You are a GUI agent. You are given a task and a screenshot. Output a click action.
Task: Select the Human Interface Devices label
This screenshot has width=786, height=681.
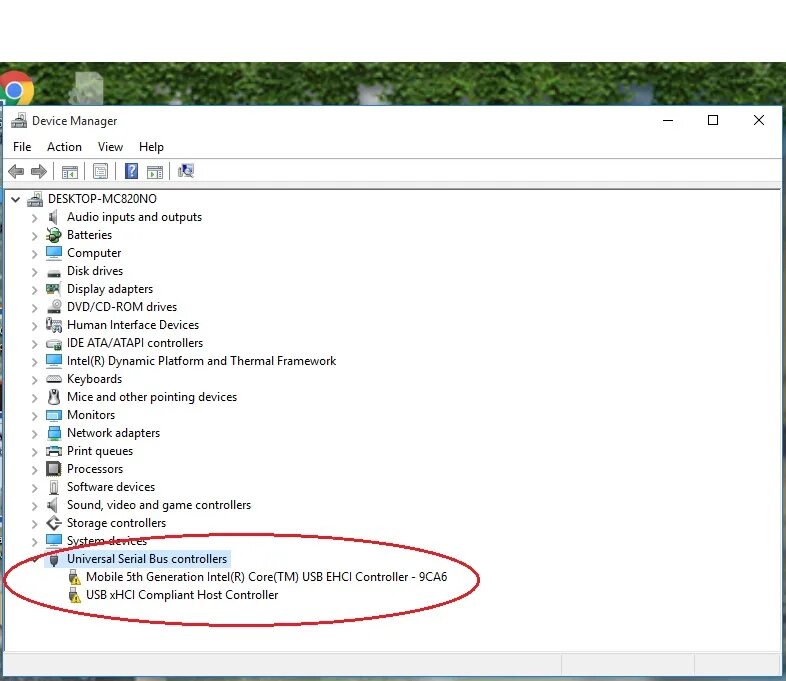pyautogui.click(x=133, y=325)
